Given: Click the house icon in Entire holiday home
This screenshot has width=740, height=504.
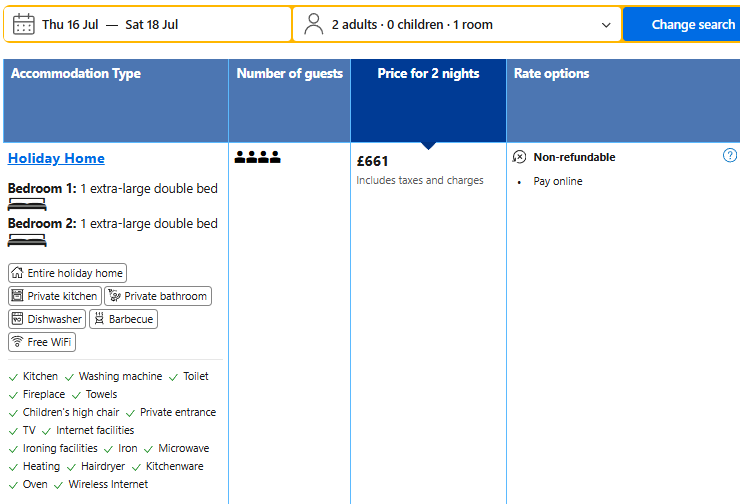Looking at the screenshot, I should click(x=17, y=272).
